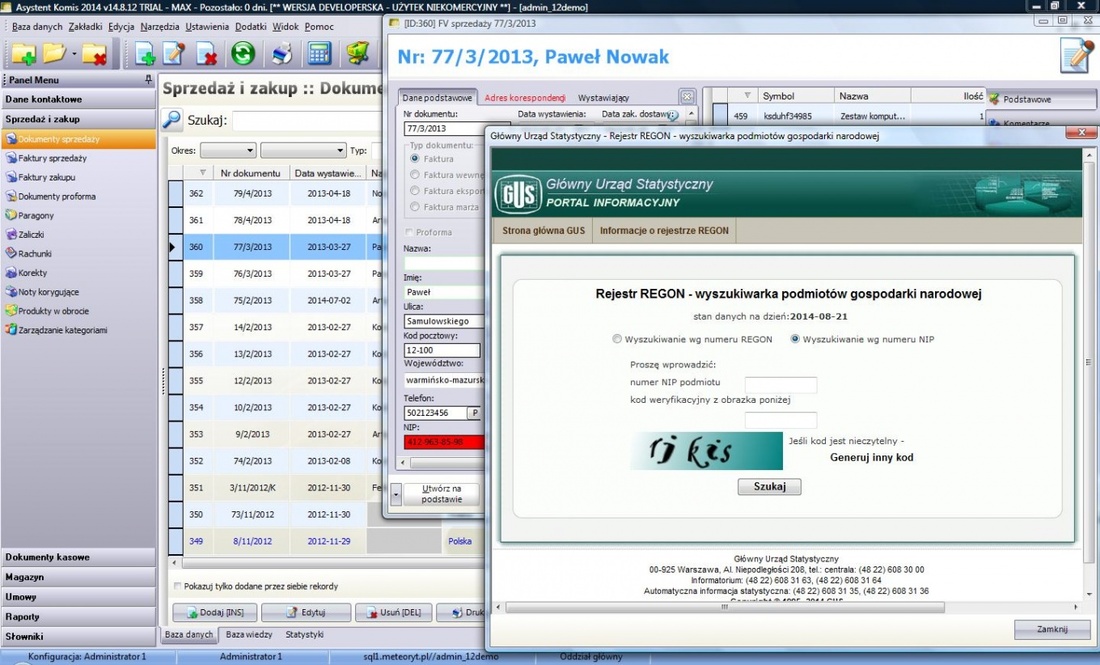Switch to Adres korespondencji tab
Screen dimensions: 1100x665
pyautogui.click(x=525, y=98)
